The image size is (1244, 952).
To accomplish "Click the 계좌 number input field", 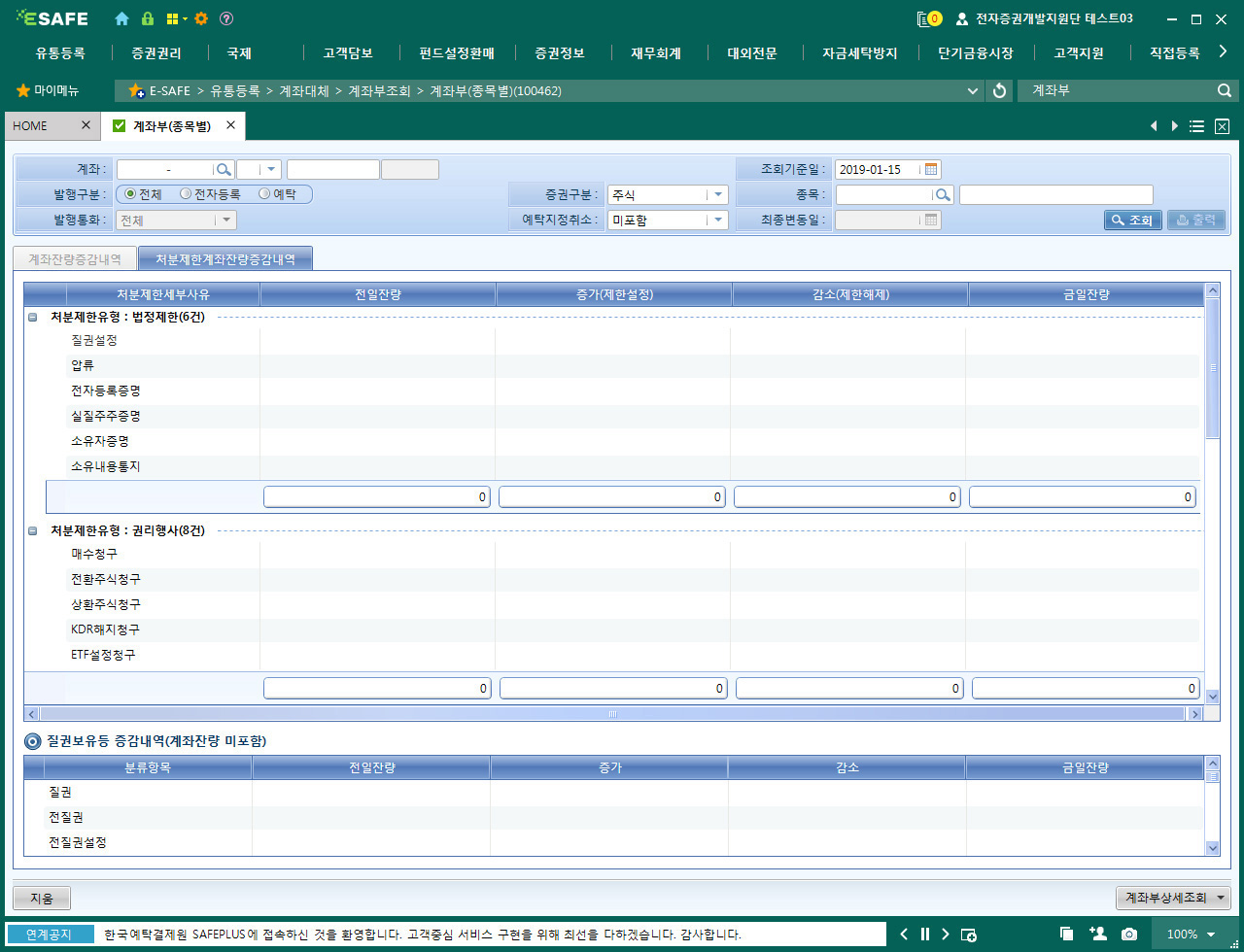I will (166, 169).
